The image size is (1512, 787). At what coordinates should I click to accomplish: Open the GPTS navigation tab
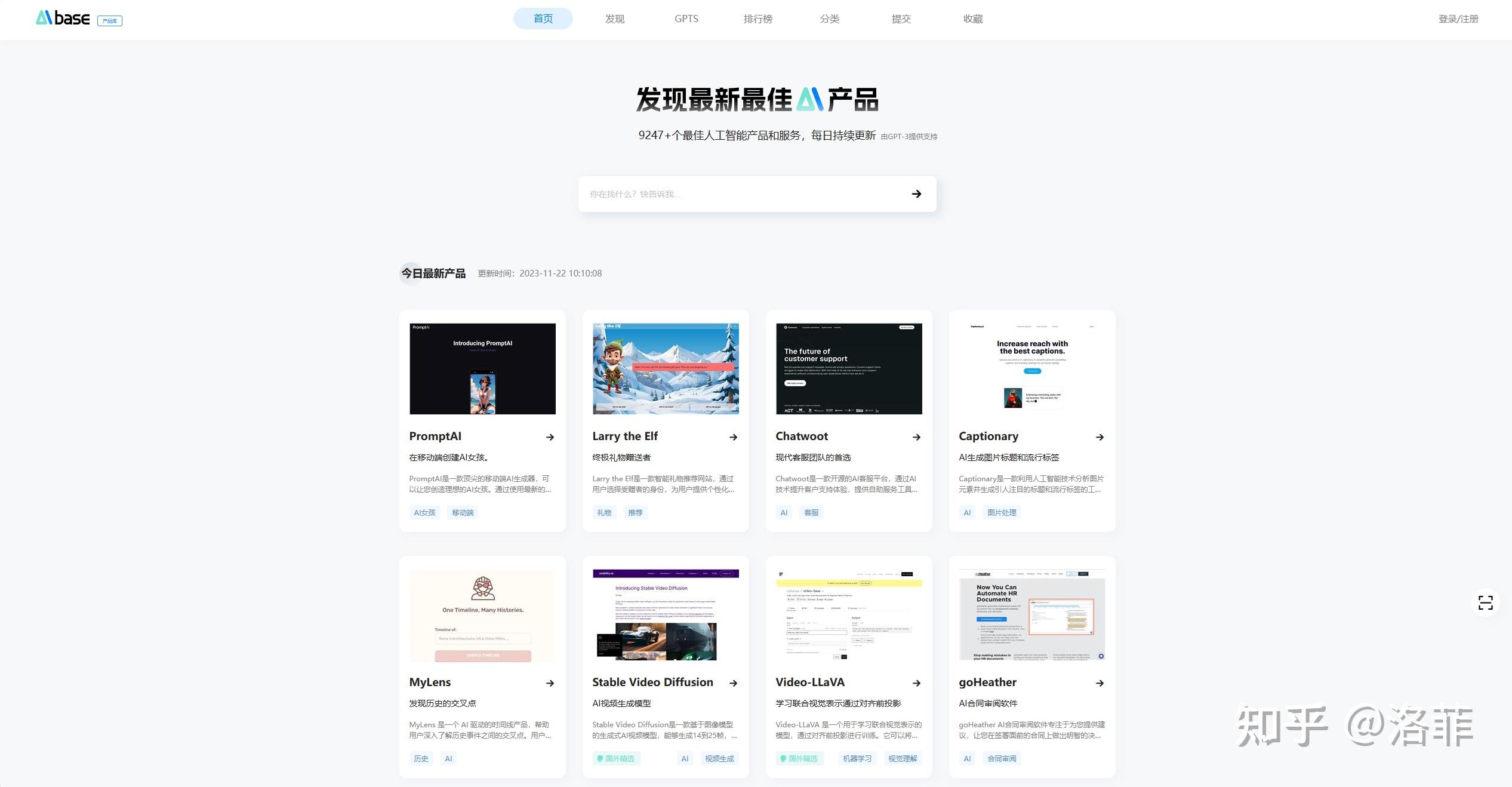click(x=686, y=19)
